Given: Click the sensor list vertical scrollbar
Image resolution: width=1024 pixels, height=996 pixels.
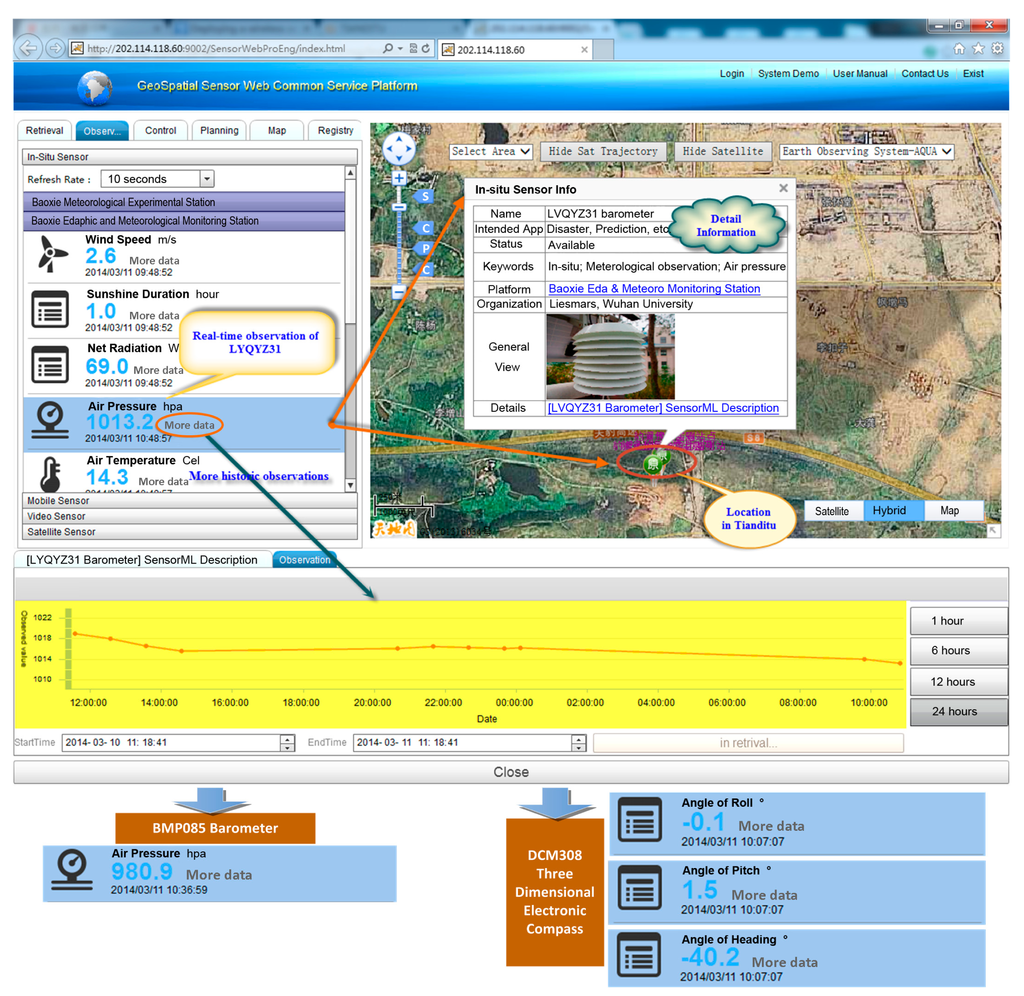Looking at the screenshot, I should tap(351, 329).
